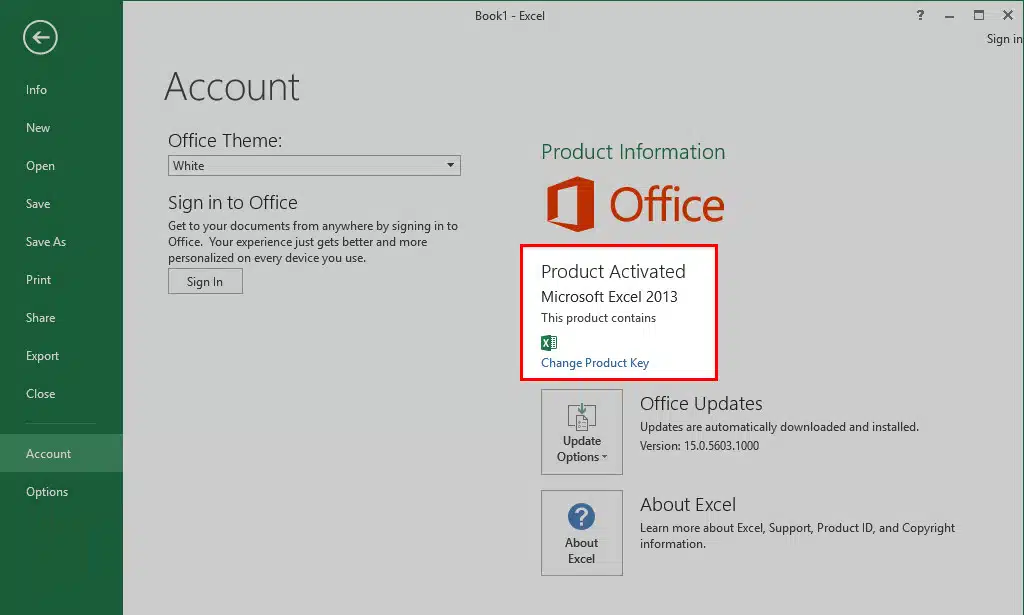
Task: Select Export from the sidebar
Action: click(42, 356)
